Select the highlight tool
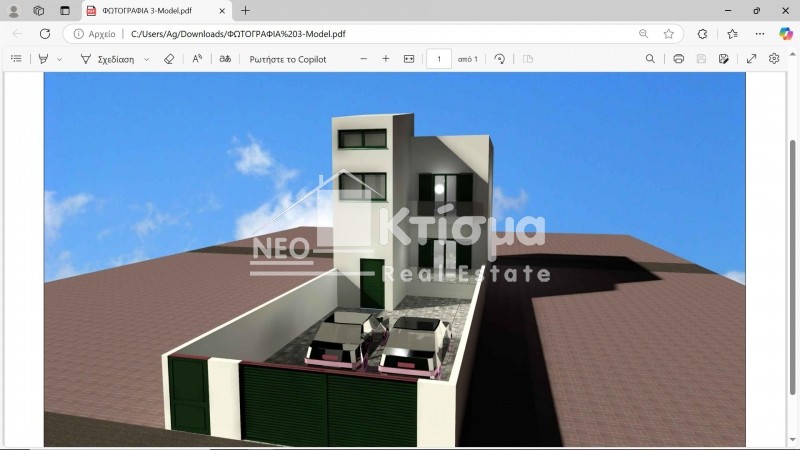The image size is (800, 450). coord(43,59)
